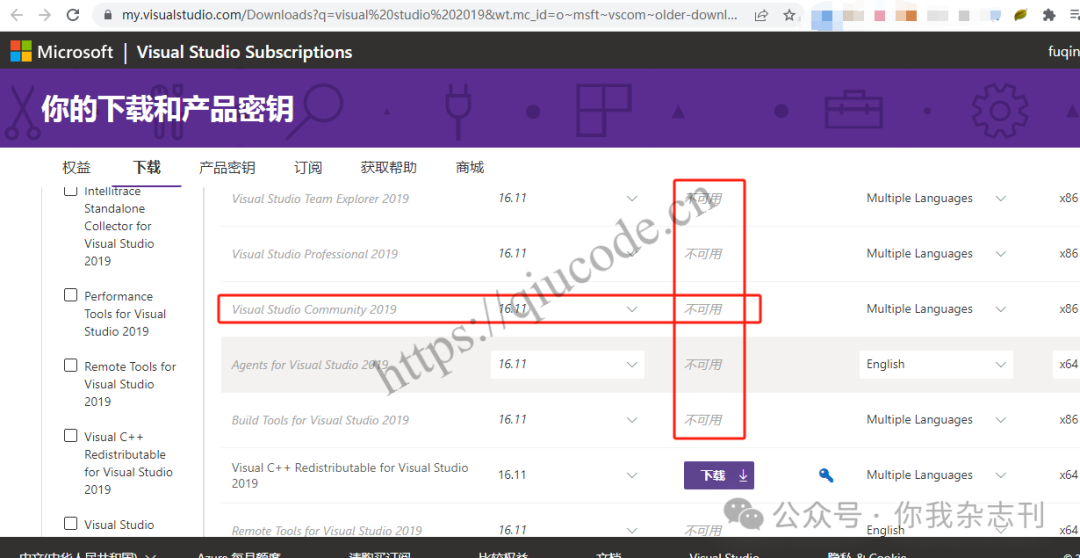Click Visual C++ Redistributable for Visual Studio 2019 name
The image size is (1080, 558).
pyautogui.click(x=350, y=475)
